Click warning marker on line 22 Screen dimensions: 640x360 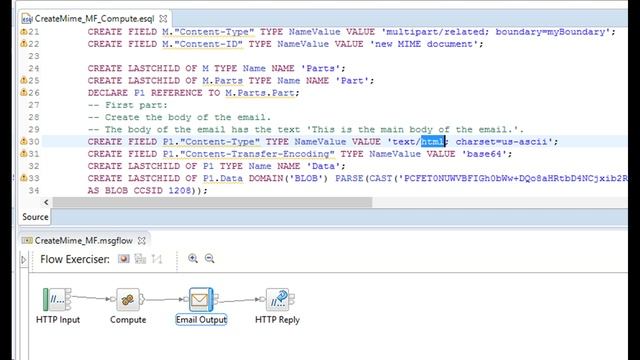24,44
